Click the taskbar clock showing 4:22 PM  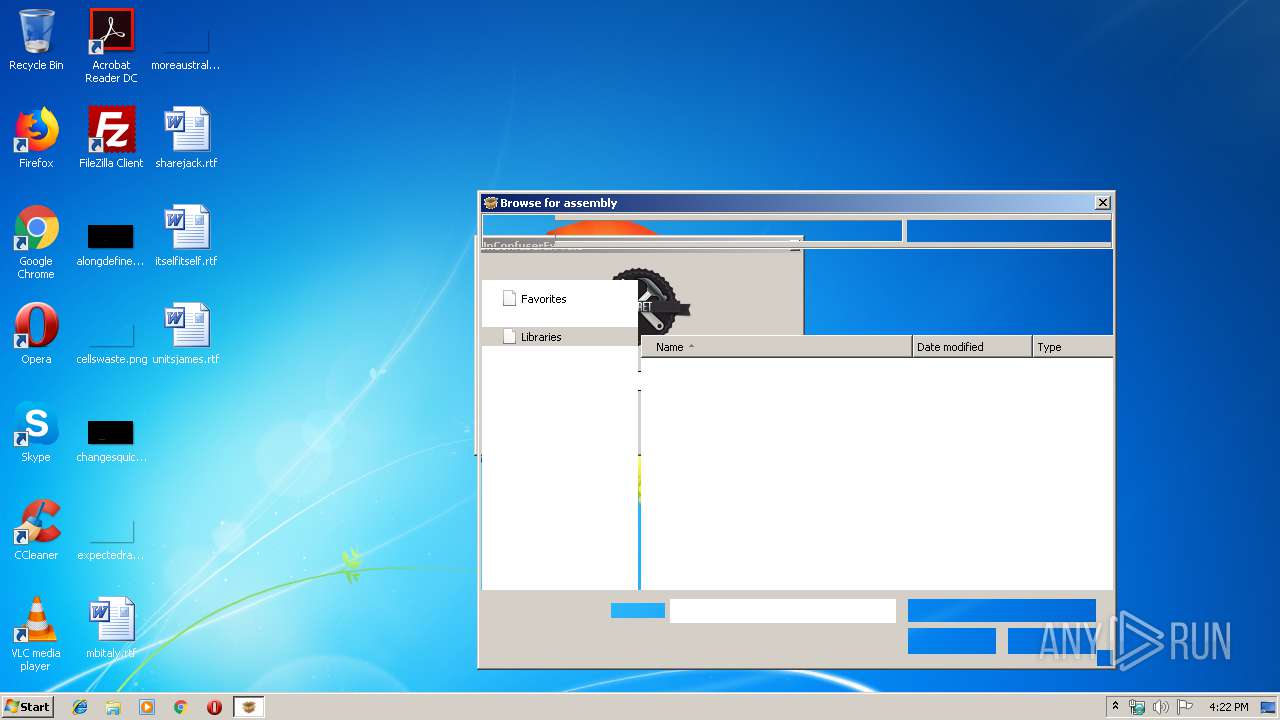1228,707
